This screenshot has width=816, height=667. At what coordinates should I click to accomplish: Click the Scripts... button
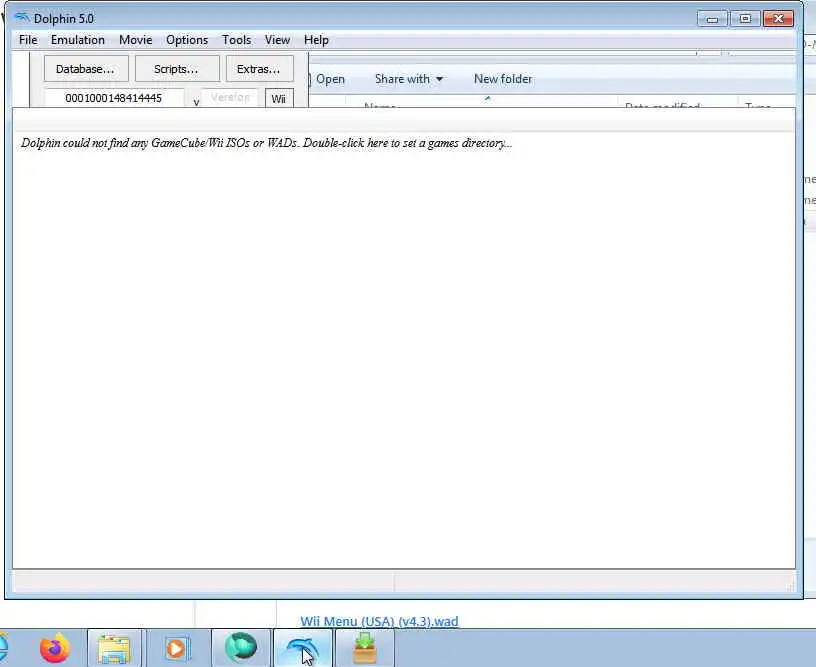click(177, 69)
